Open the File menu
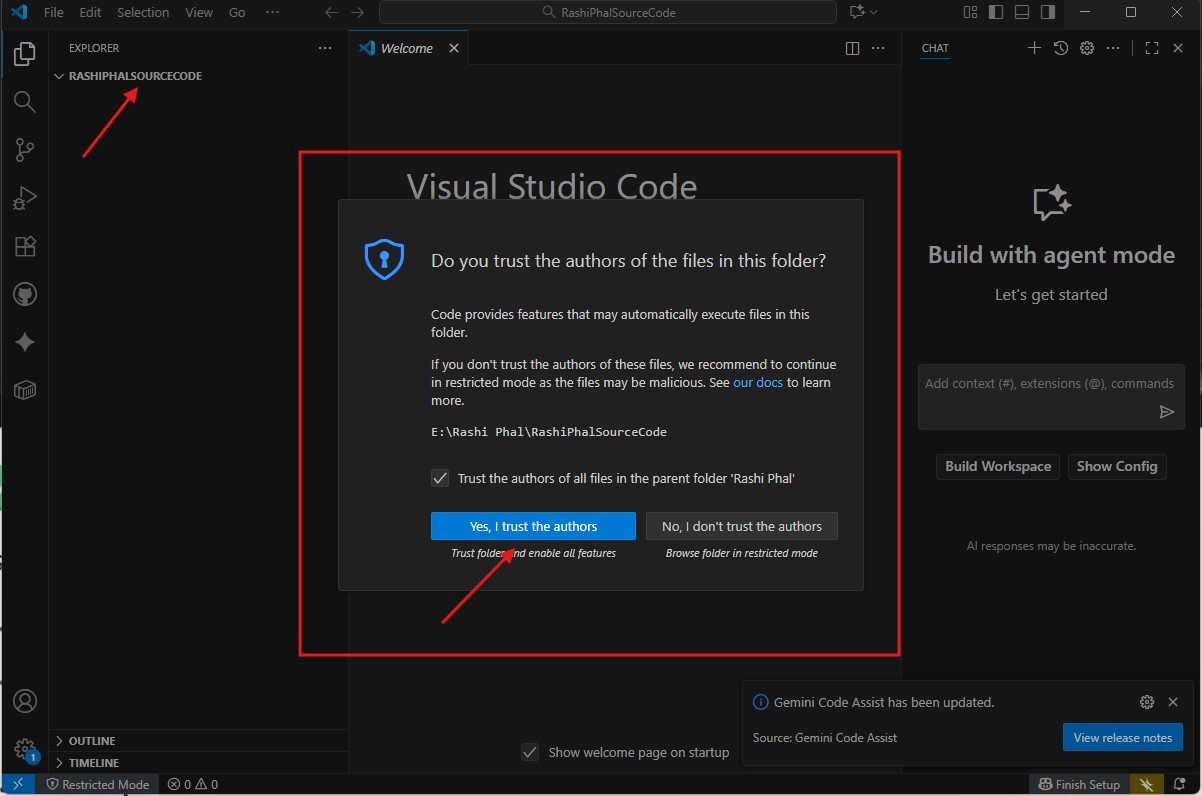Image resolution: width=1202 pixels, height=796 pixels. (54, 12)
